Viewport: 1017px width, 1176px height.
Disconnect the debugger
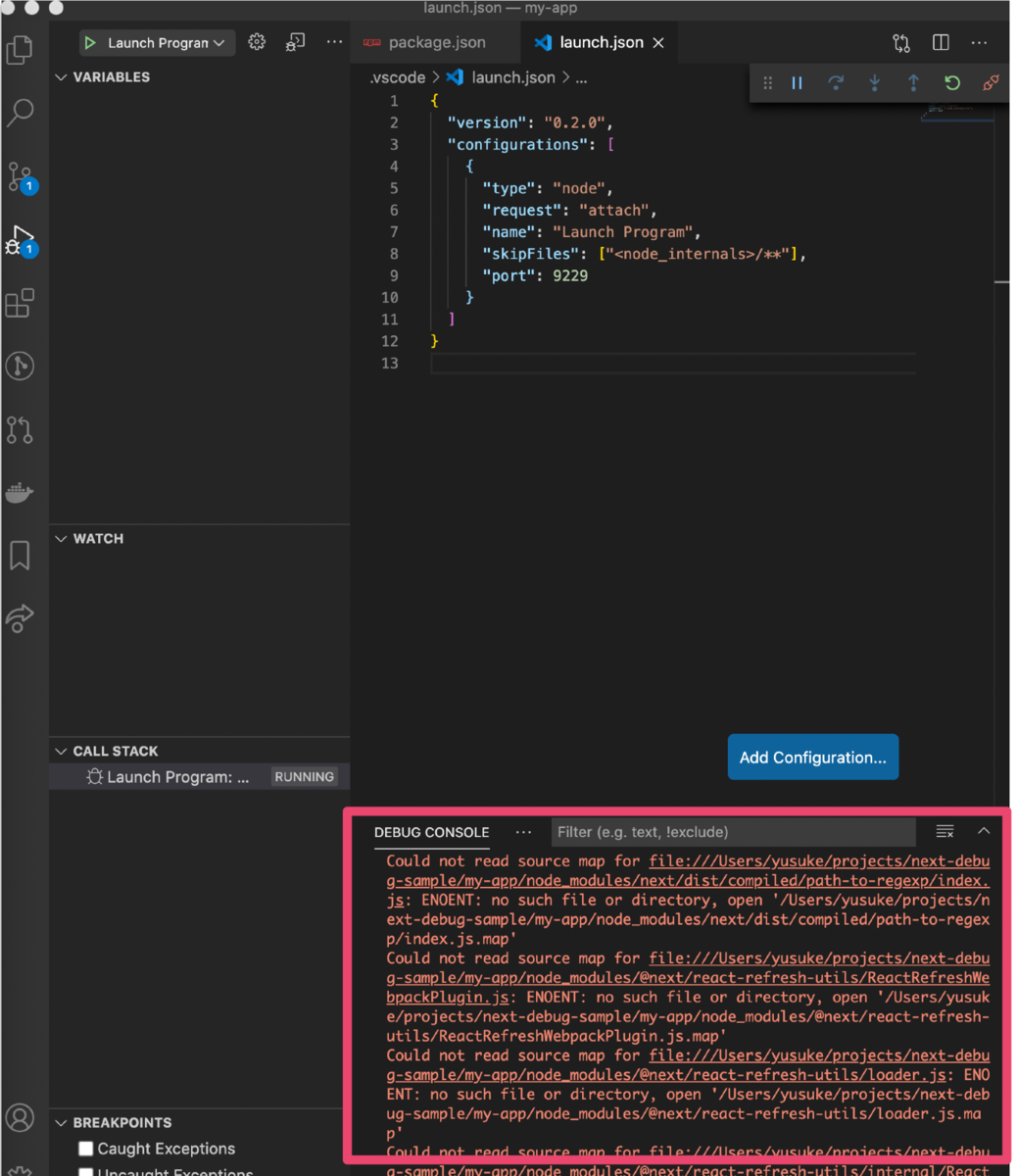click(x=991, y=83)
